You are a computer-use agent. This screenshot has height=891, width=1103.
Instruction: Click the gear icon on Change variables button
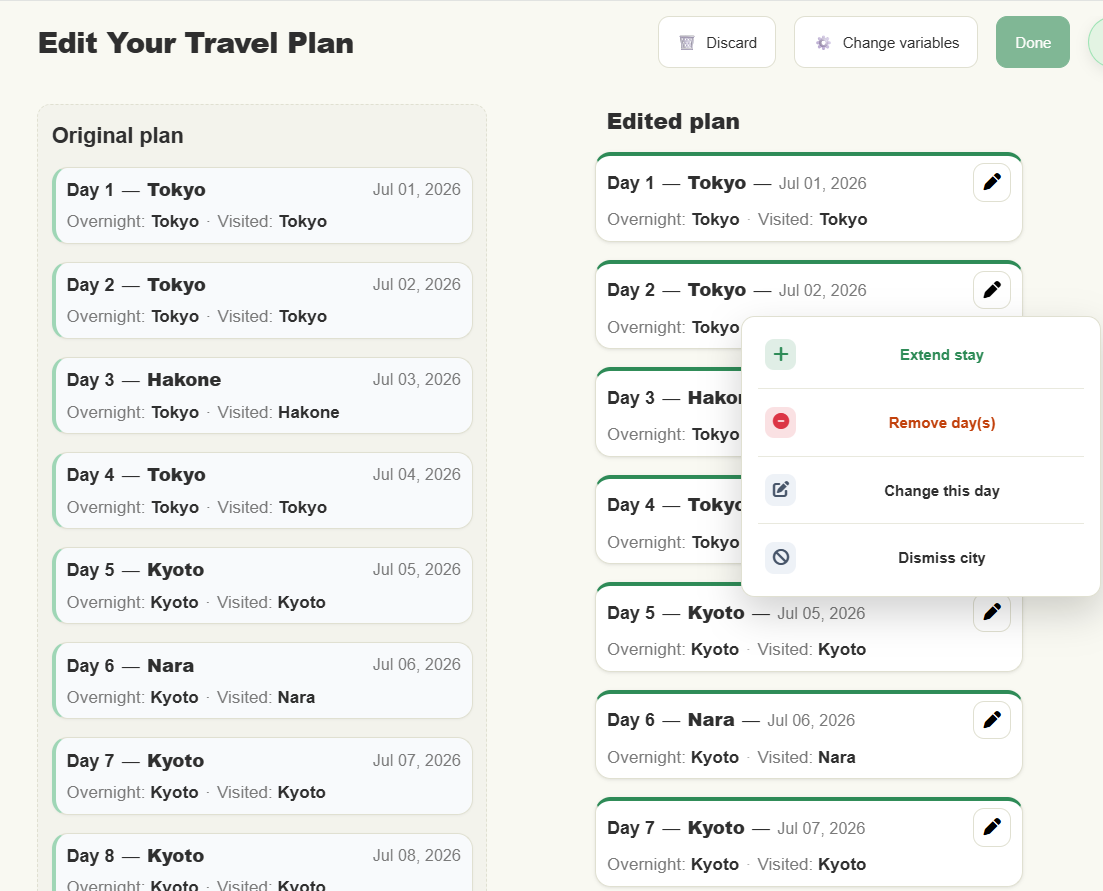tap(822, 42)
